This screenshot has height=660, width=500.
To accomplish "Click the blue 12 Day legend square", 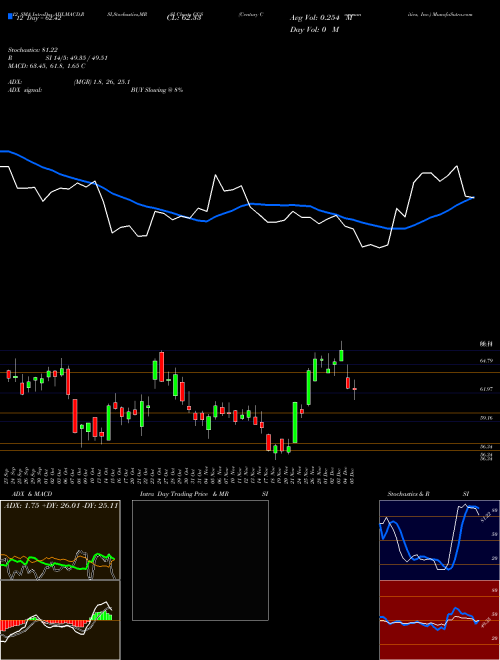I will [10, 16].
